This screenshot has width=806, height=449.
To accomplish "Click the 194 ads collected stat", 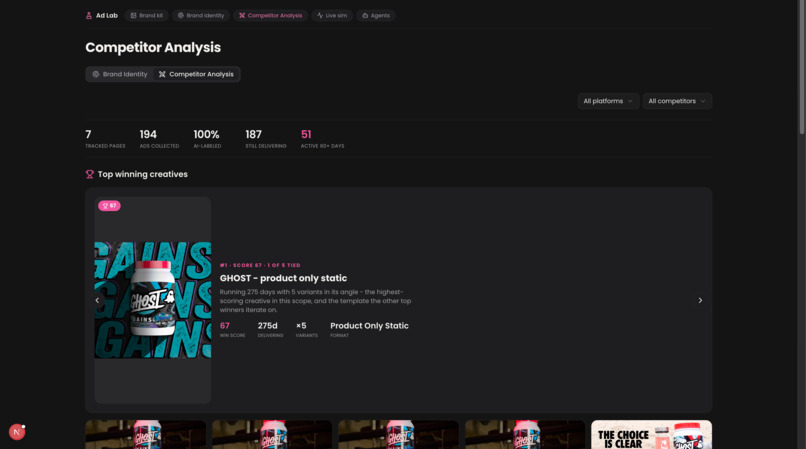I will 159,139.
